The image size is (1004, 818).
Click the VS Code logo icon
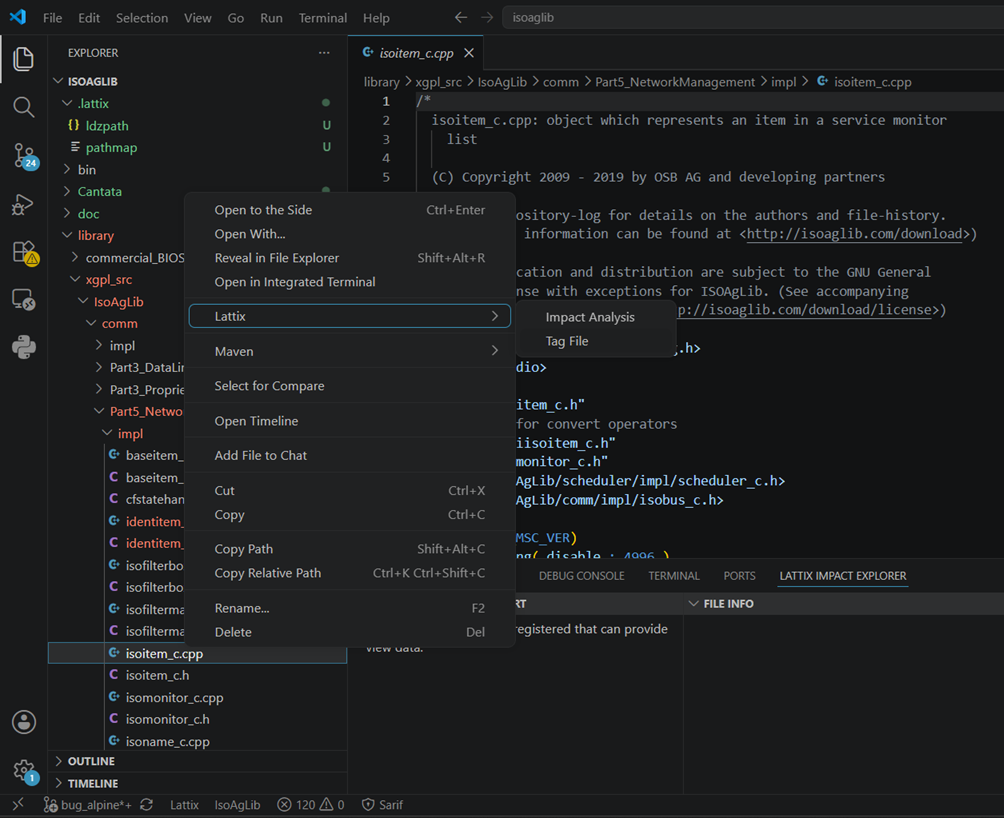click(x=18, y=17)
